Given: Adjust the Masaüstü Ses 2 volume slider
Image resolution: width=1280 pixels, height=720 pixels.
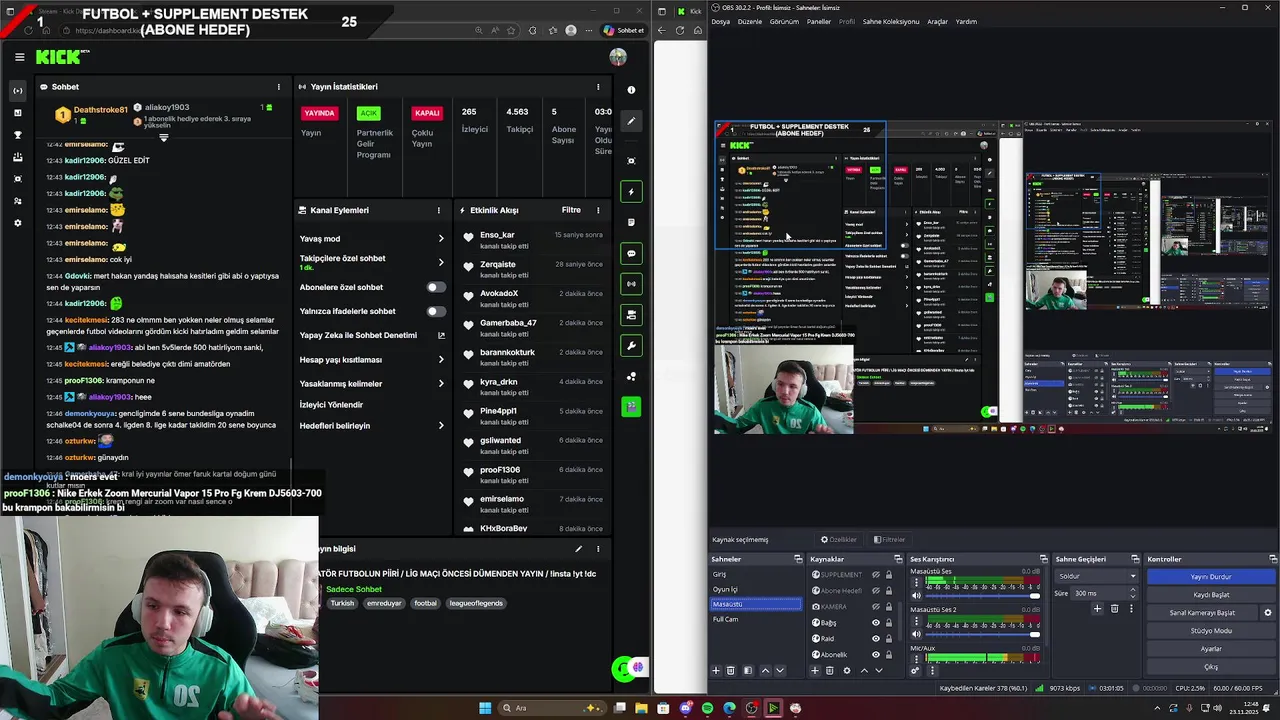Looking at the screenshot, I should tap(982, 634).
